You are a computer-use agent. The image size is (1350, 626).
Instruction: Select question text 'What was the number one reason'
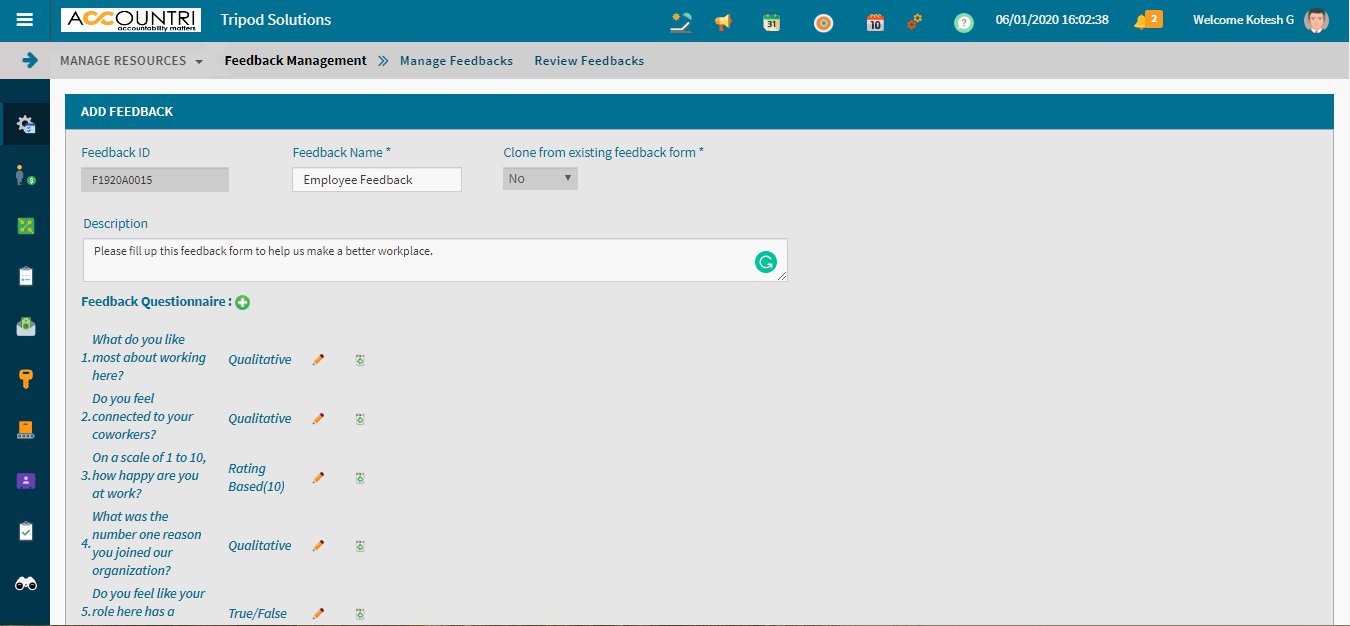point(146,543)
